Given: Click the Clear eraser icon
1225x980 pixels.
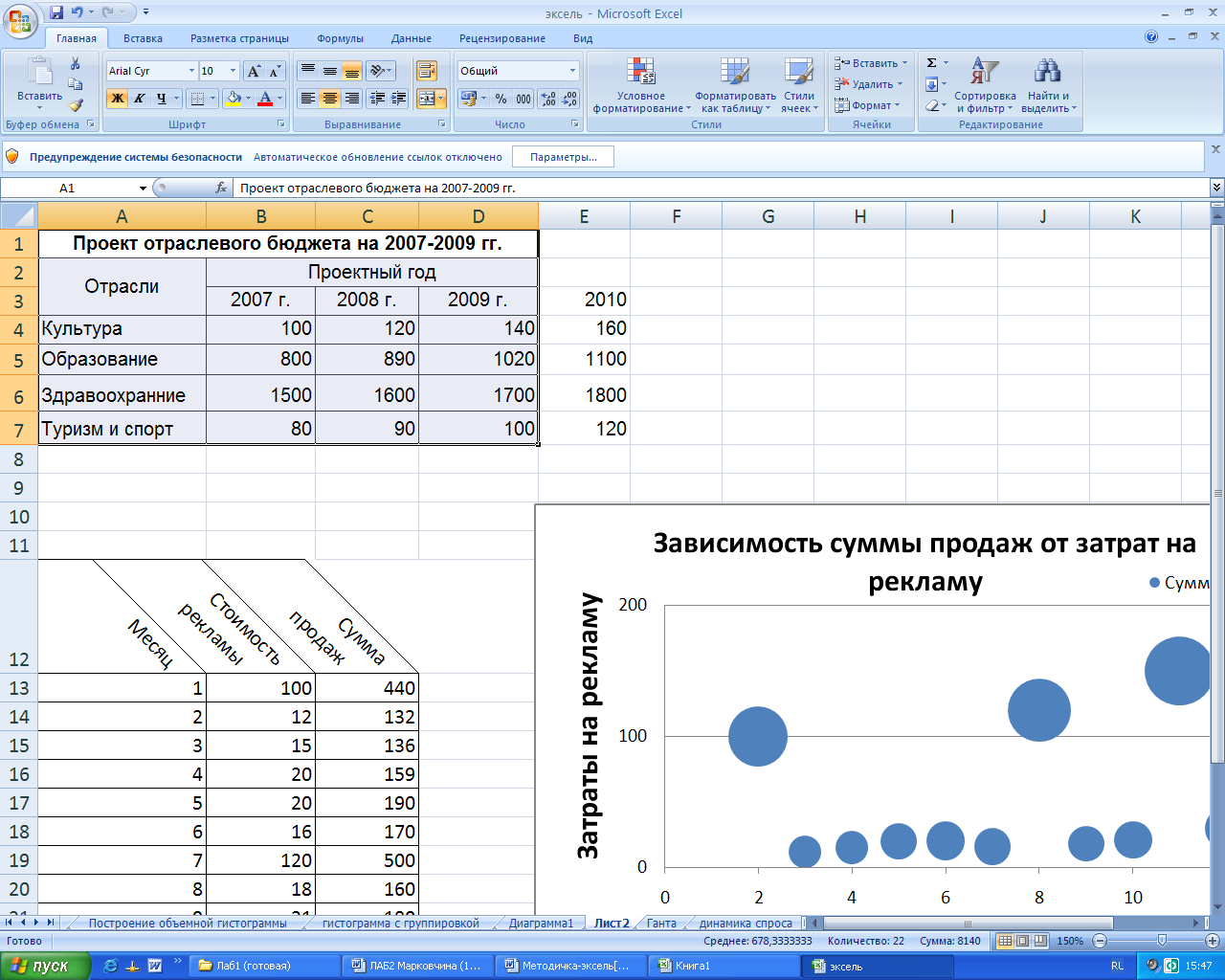Looking at the screenshot, I should pyautogui.click(x=932, y=105).
